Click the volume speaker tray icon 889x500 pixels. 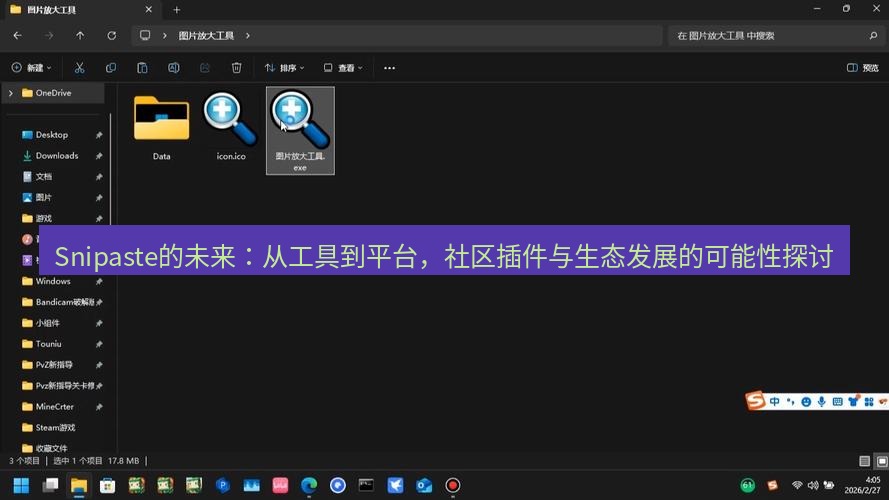click(x=813, y=485)
